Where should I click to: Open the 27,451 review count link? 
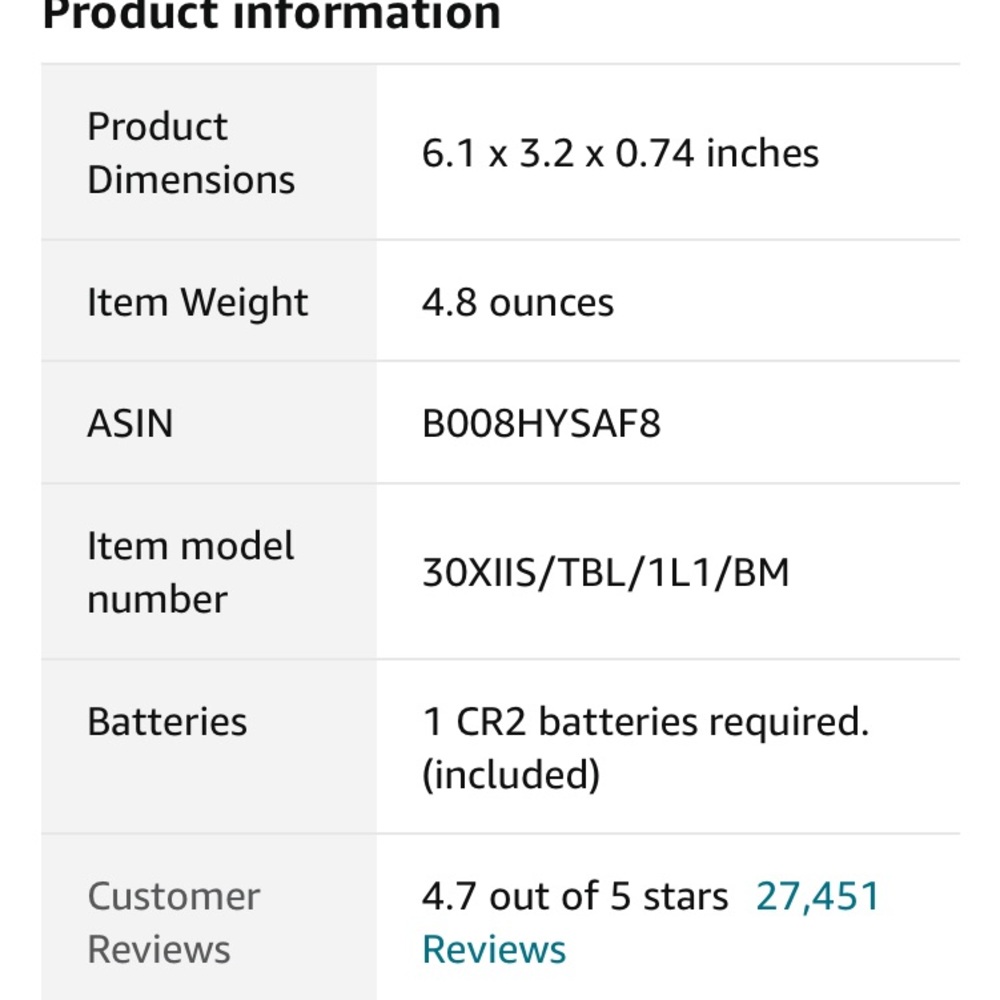pos(818,896)
